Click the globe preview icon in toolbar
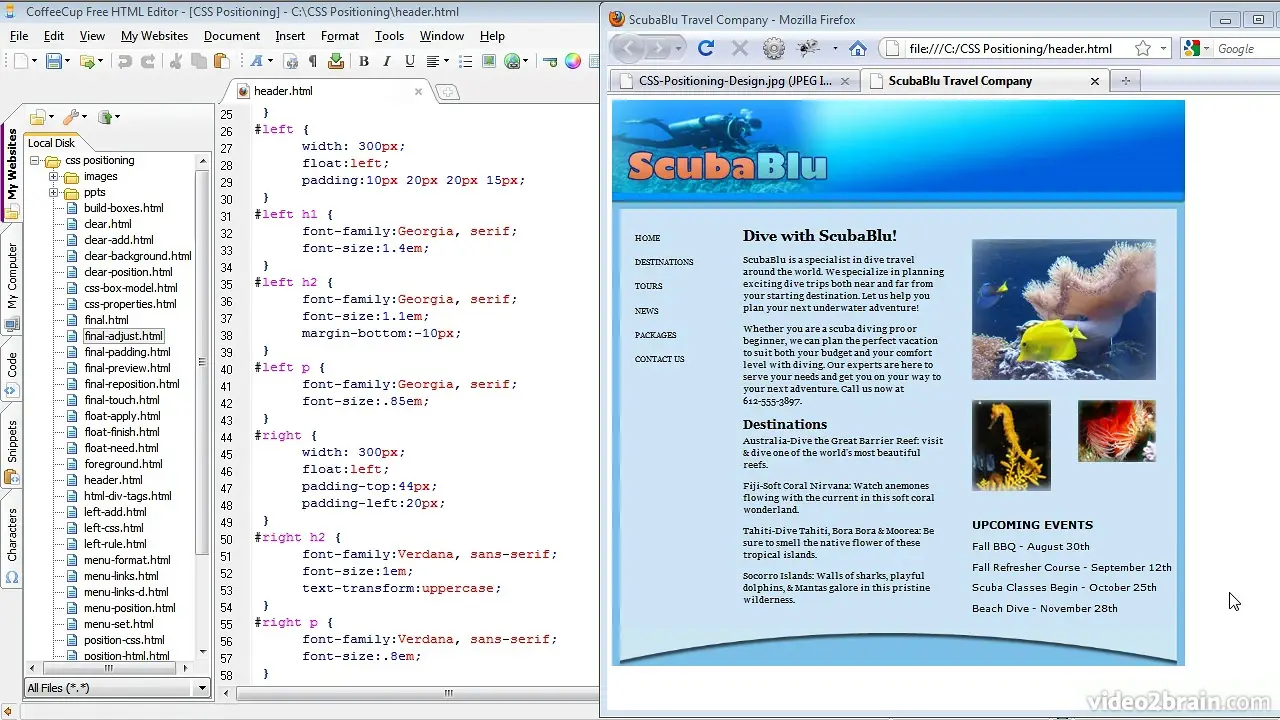Image resolution: width=1280 pixels, height=720 pixels. point(513,61)
